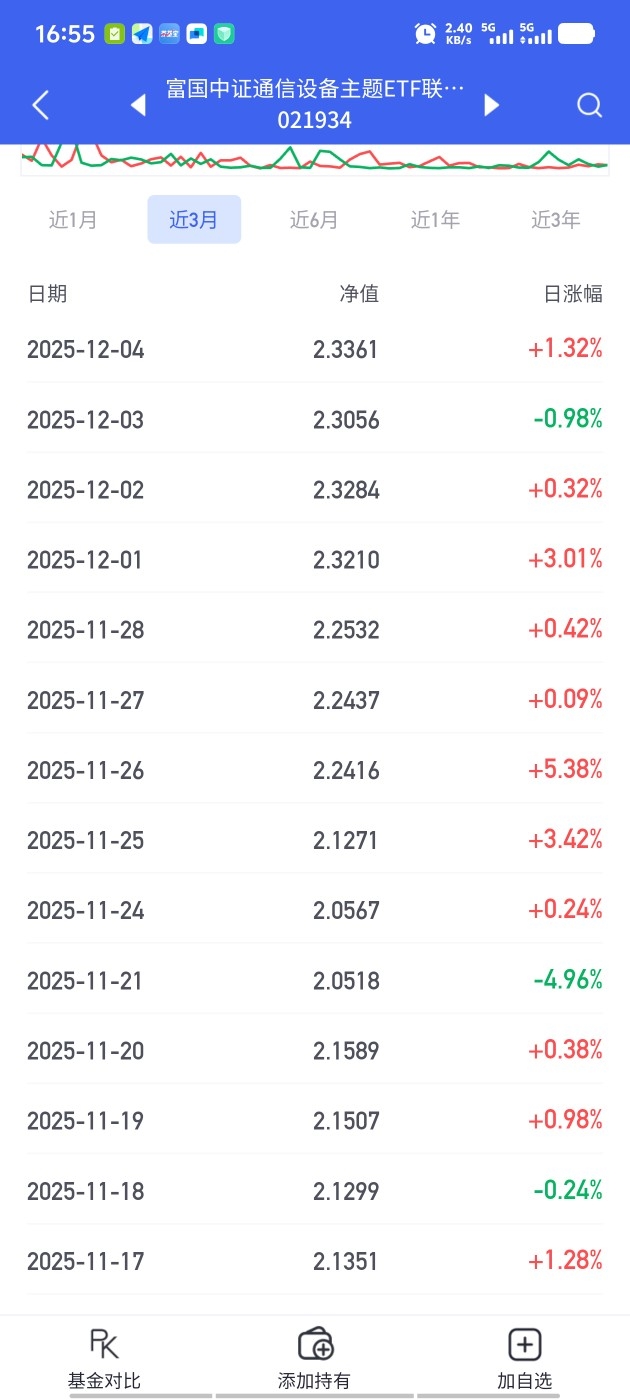Image resolution: width=630 pixels, height=1400 pixels.
Task: Tap the 加自选 plus icon
Action: pyautogui.click(x=525, y=1345)
